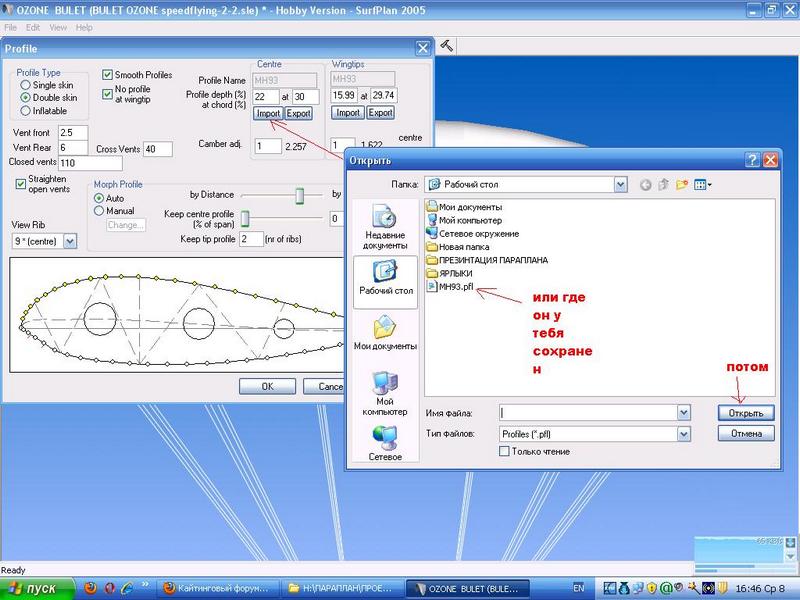Enable the read-only (Только чтение) checkbox
Image resolution: width=800 pixels, height=600 pixels.
(504, 452)
